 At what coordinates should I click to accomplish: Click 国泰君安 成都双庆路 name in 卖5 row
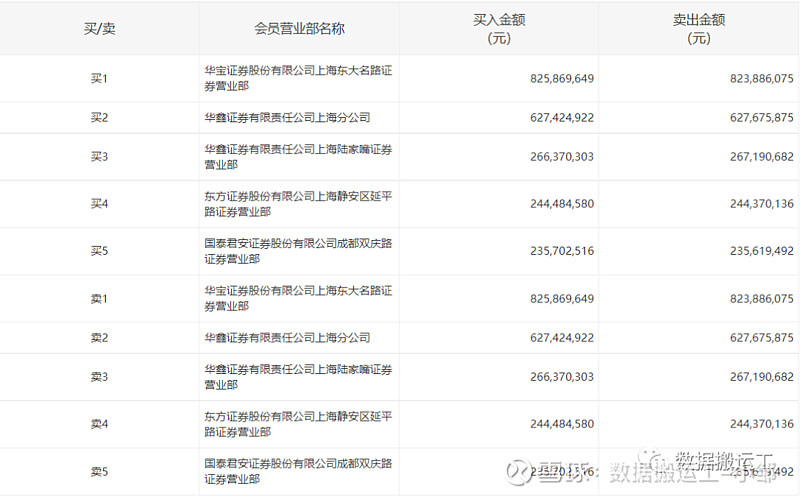[x=298, y=471]
